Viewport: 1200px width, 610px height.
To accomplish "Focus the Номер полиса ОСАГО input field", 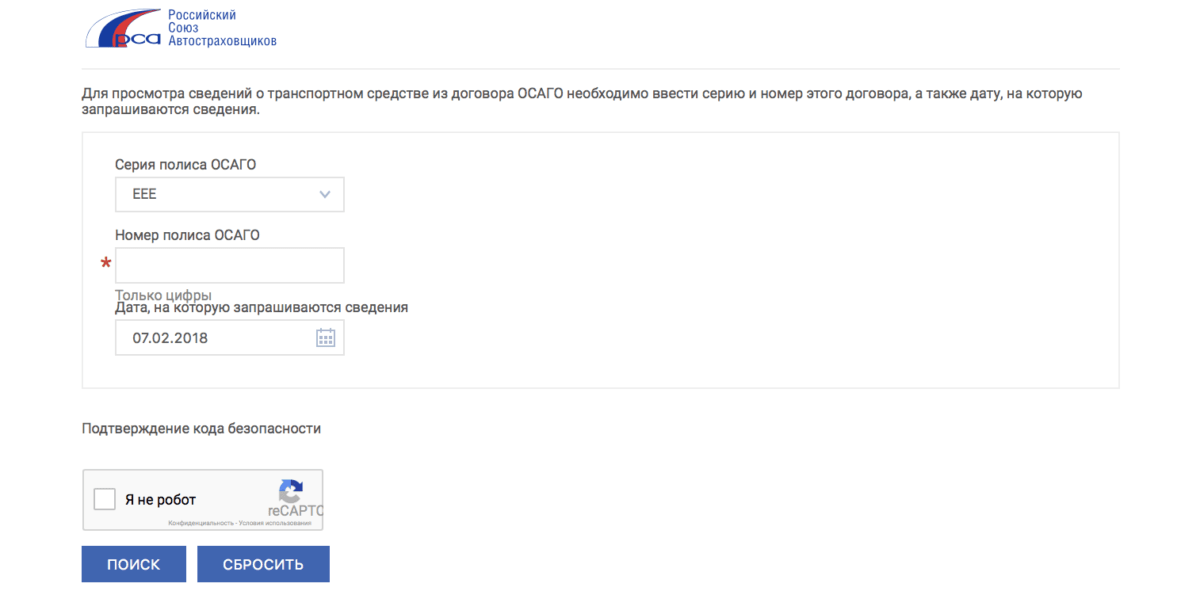I will coord(230,265).
